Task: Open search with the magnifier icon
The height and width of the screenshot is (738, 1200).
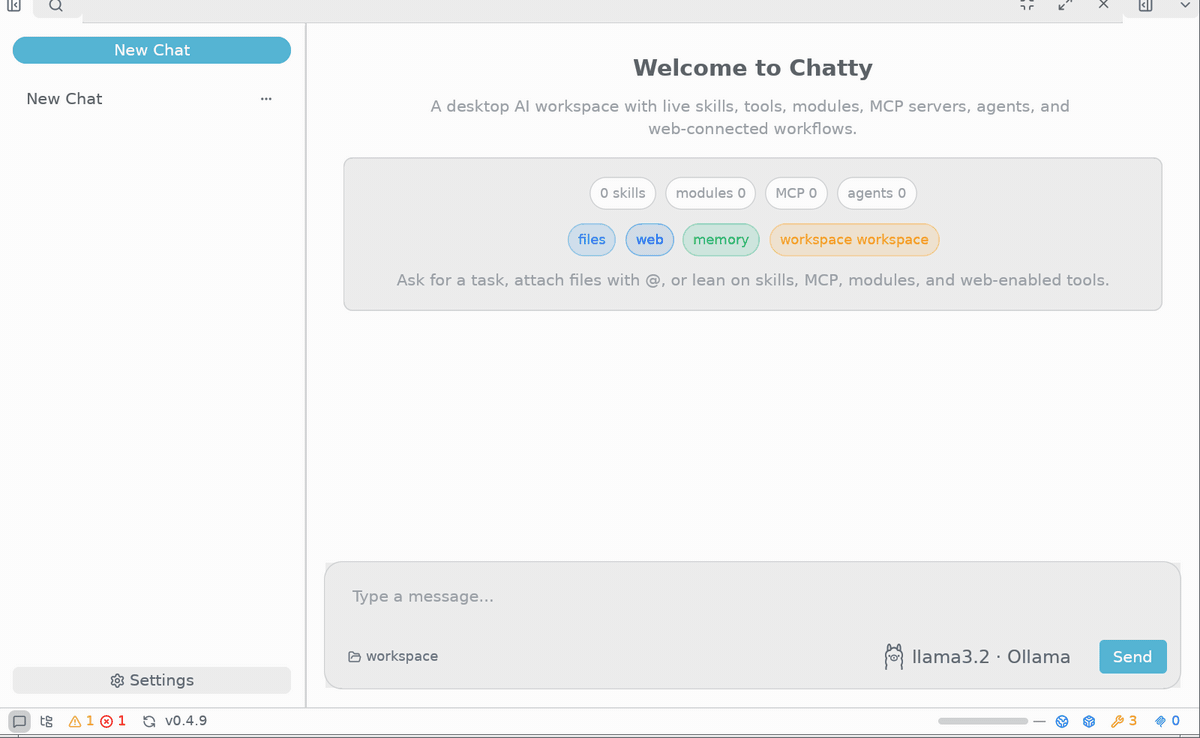Action: pos(56,5)
